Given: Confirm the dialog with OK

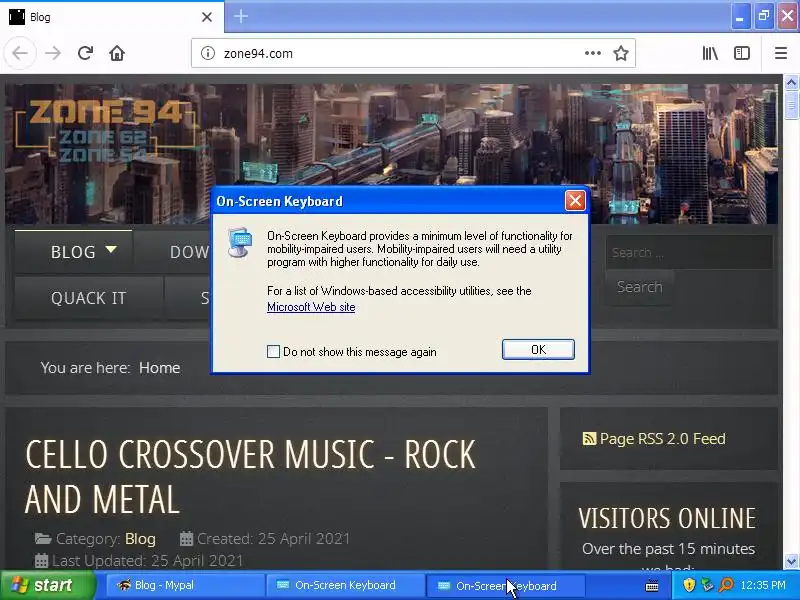Looking at the screenshot, I should pos(538,349).
